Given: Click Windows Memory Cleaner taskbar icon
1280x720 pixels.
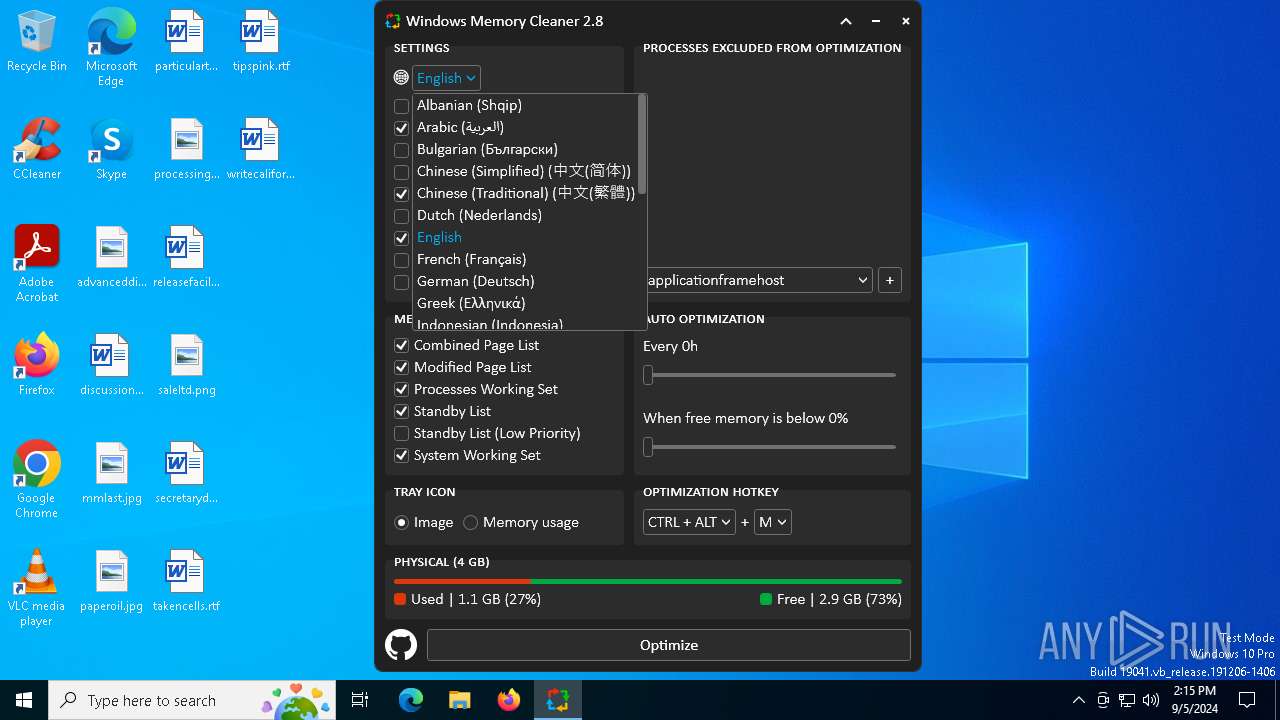Looking at the screenshot, I should coord(558,700).
